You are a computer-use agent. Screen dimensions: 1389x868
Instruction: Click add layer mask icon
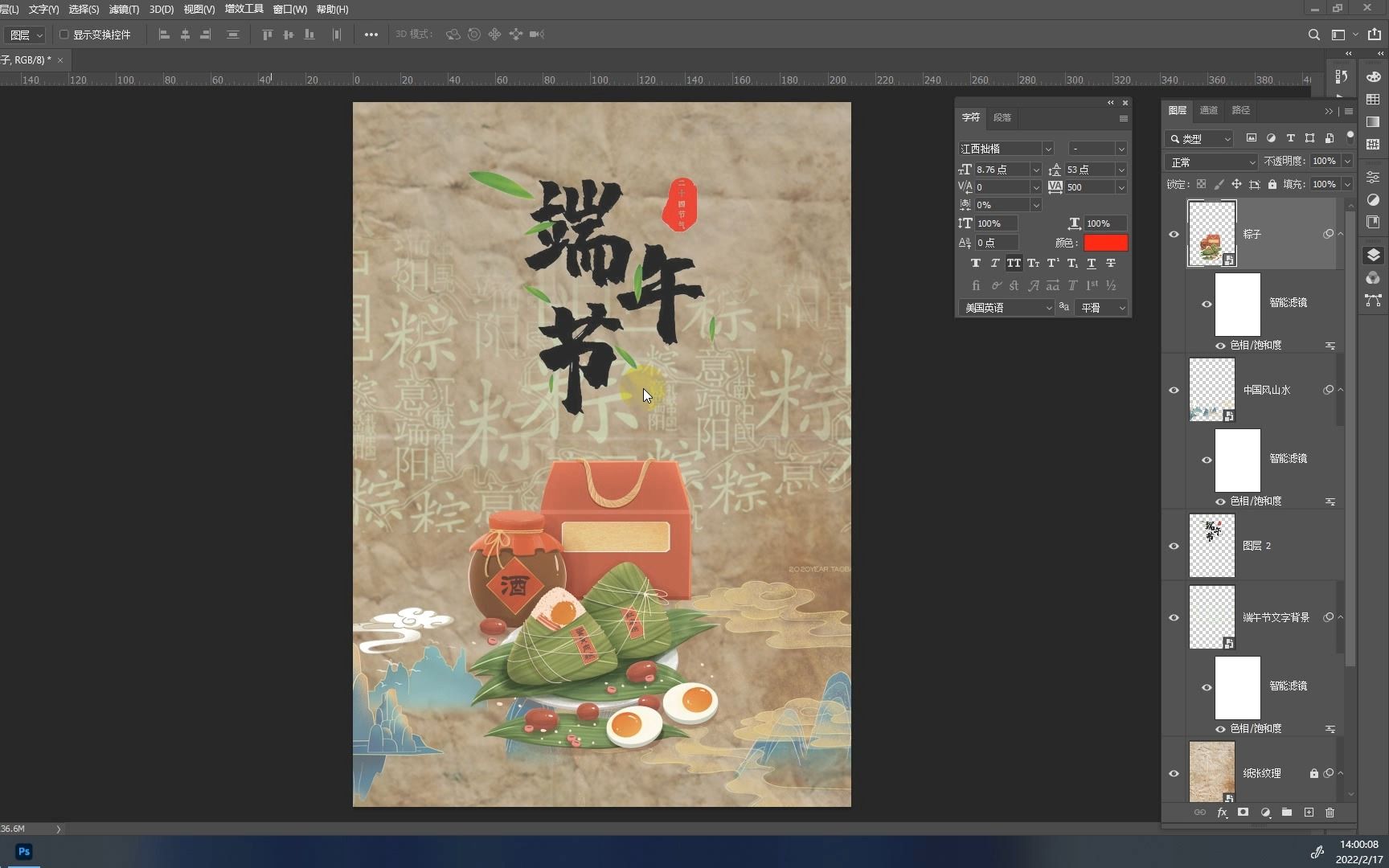1244,813
